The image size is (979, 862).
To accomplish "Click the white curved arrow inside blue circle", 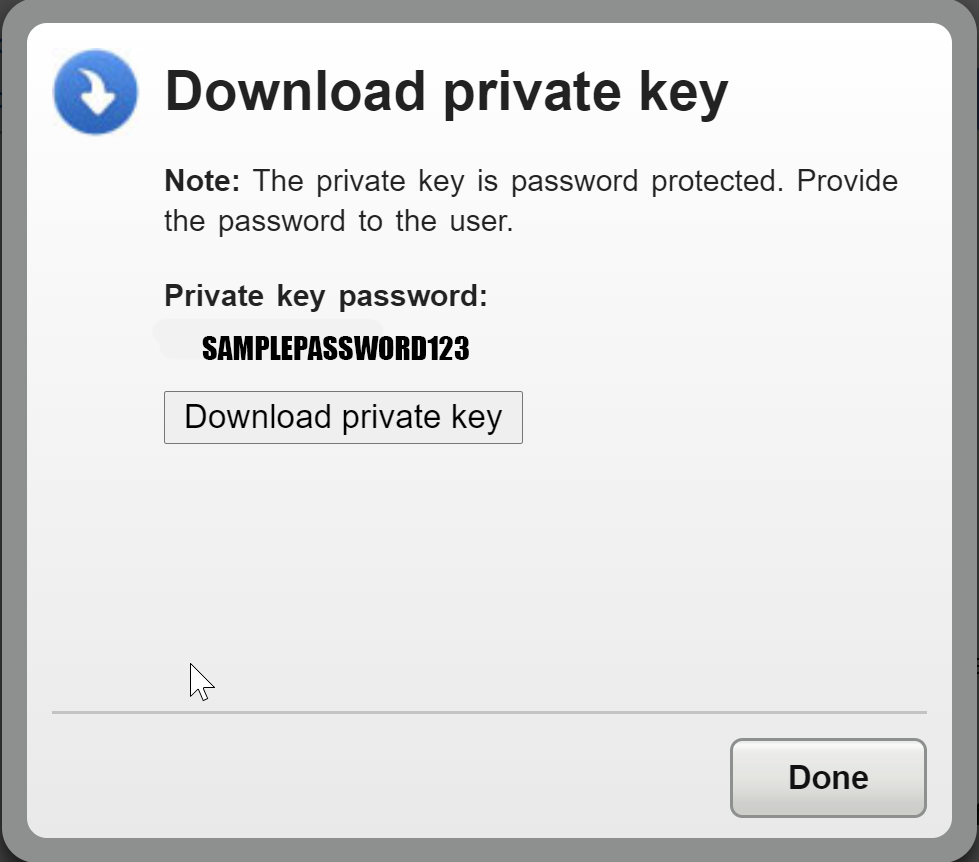I will 95,93.
